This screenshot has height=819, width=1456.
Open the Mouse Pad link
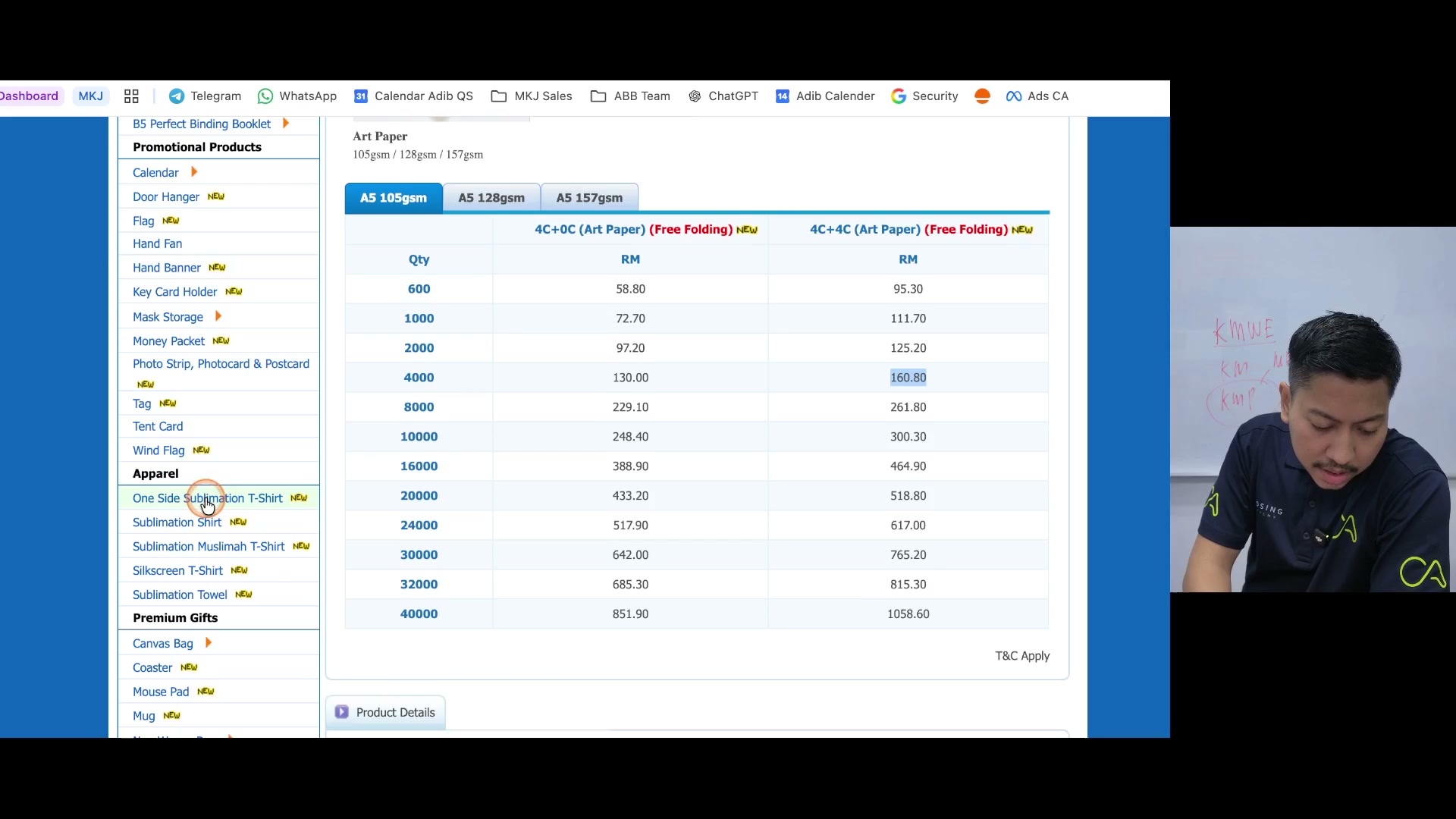[x=161, y=692]
